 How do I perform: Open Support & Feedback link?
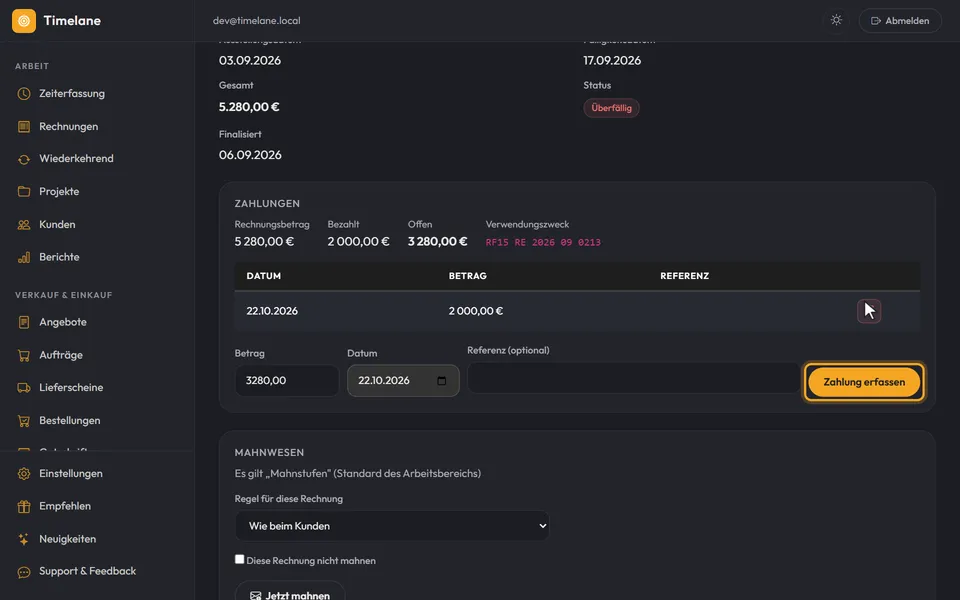click(x=88, y=571)
